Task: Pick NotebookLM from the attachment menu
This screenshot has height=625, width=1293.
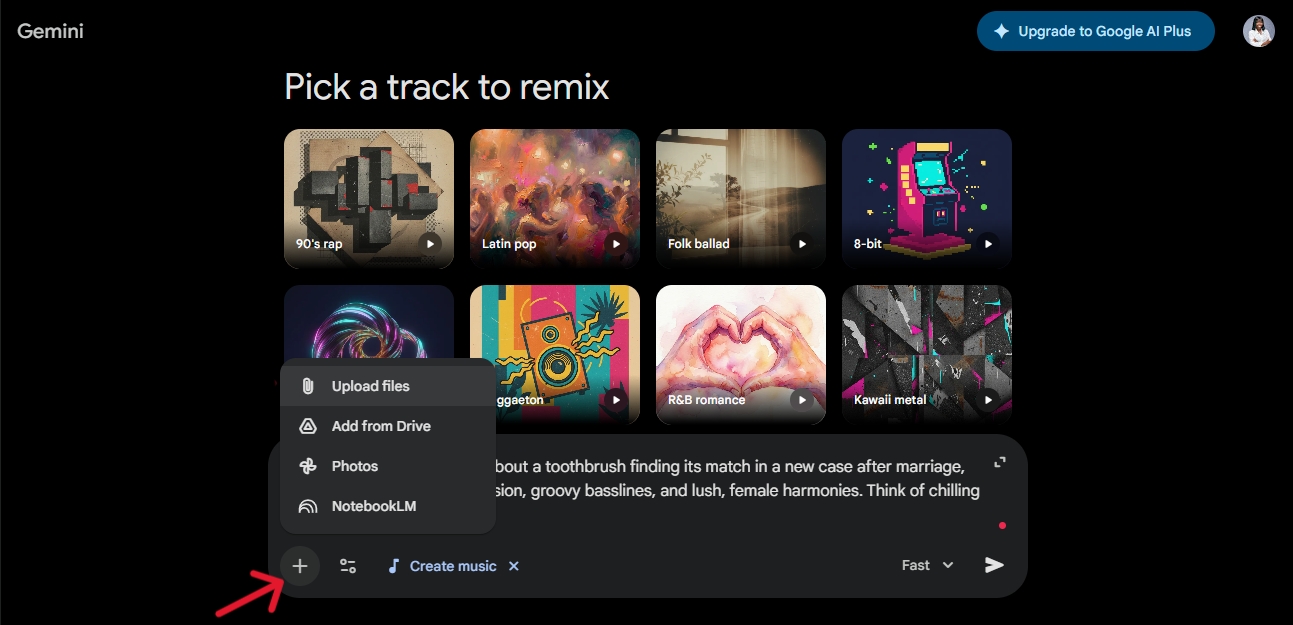Action: coord(373,506)
